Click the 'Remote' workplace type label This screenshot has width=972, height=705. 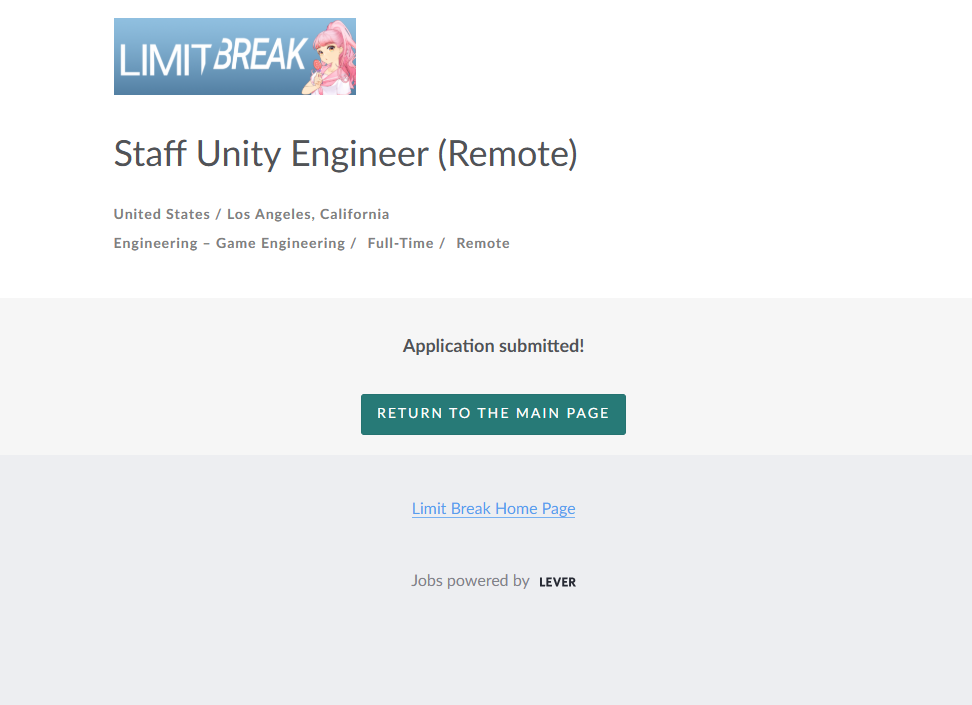pos(483,243)
